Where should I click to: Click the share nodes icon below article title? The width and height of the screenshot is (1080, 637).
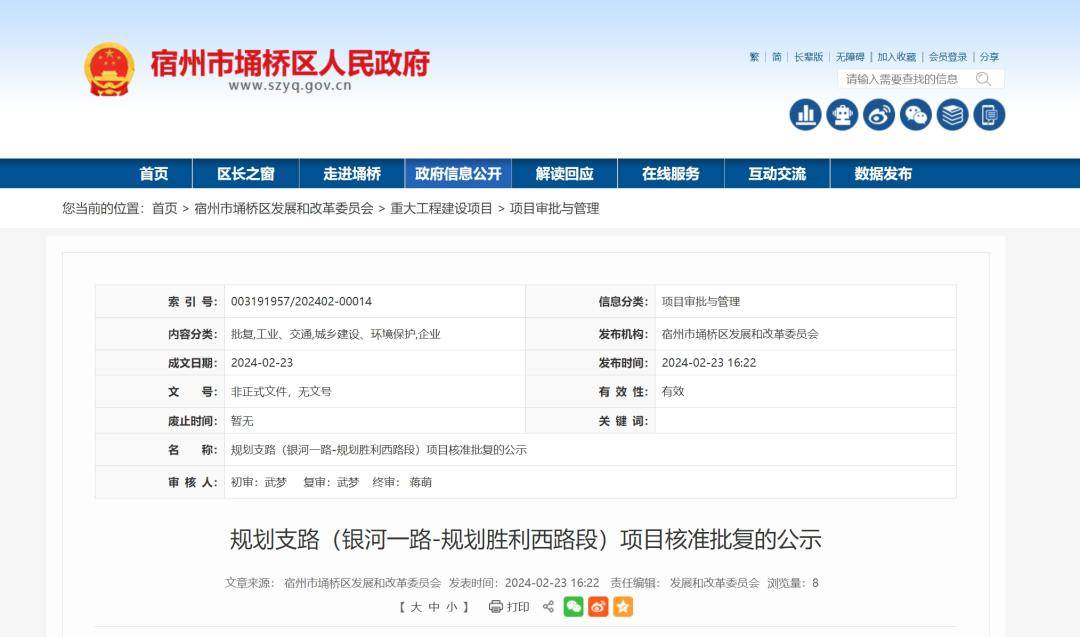coord(548,607)
